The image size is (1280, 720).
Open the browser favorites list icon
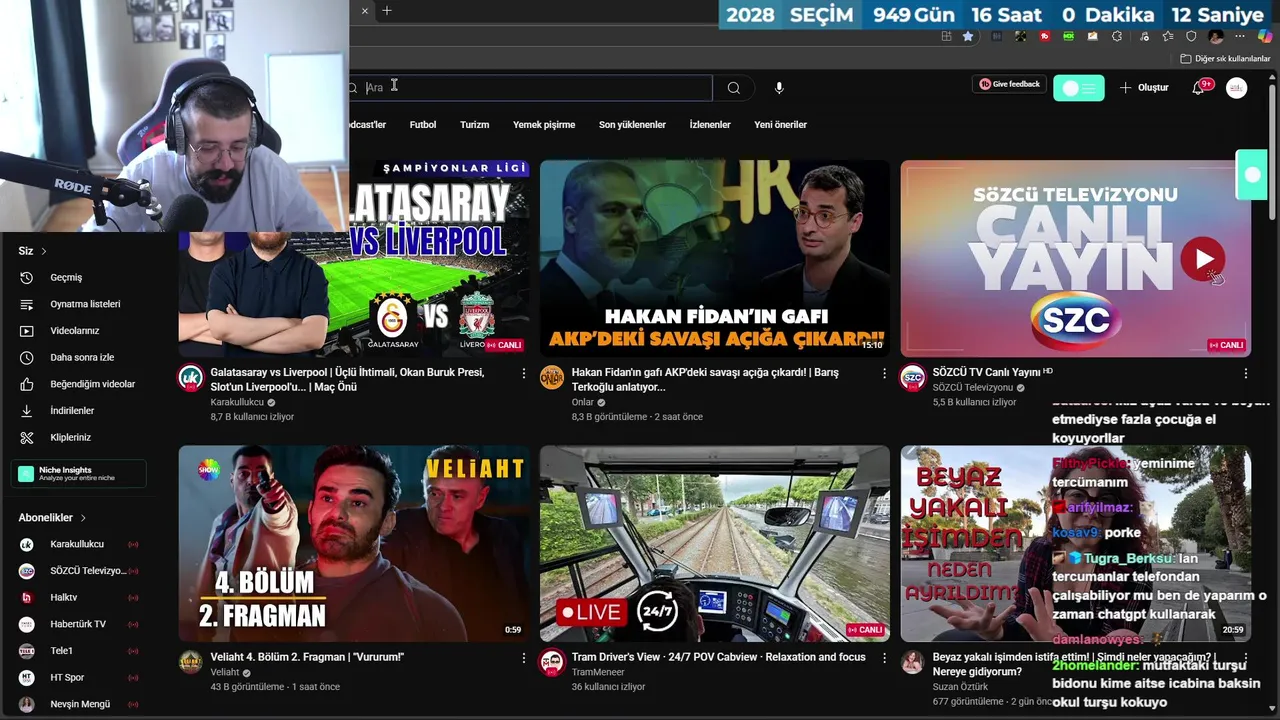coord(1168,36)
